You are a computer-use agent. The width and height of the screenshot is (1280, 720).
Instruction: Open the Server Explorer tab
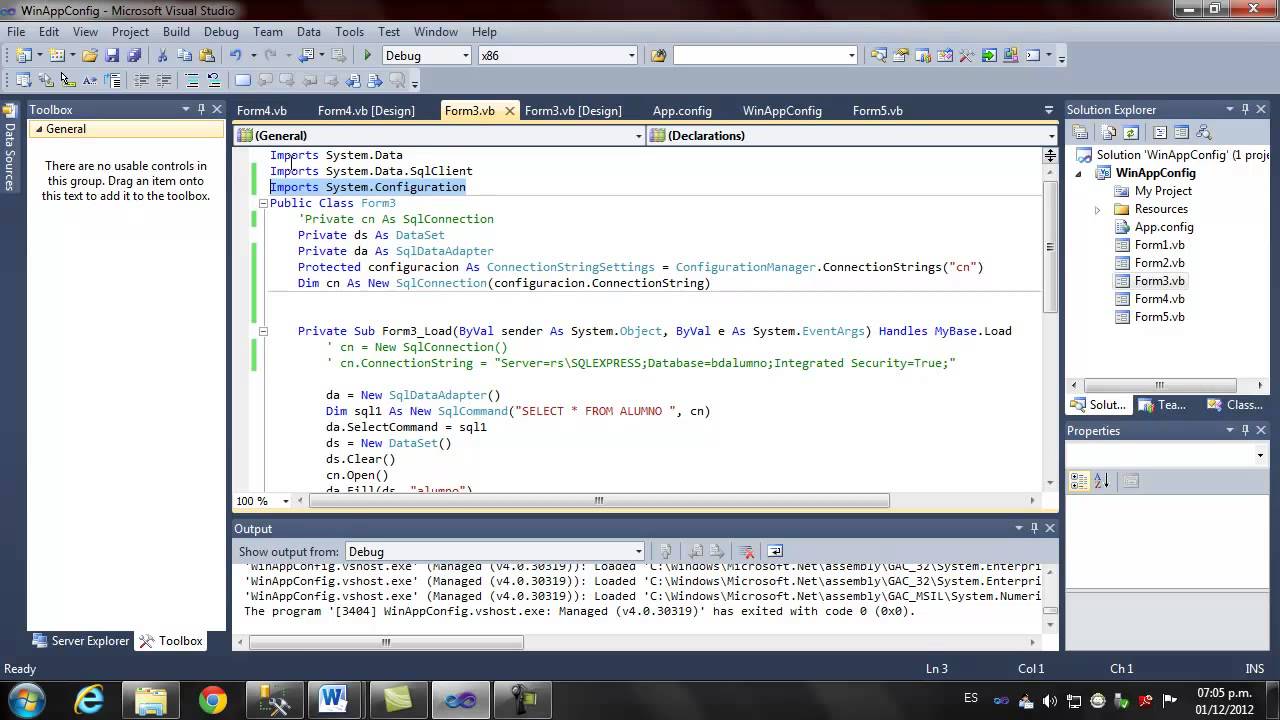click(80, 641)
